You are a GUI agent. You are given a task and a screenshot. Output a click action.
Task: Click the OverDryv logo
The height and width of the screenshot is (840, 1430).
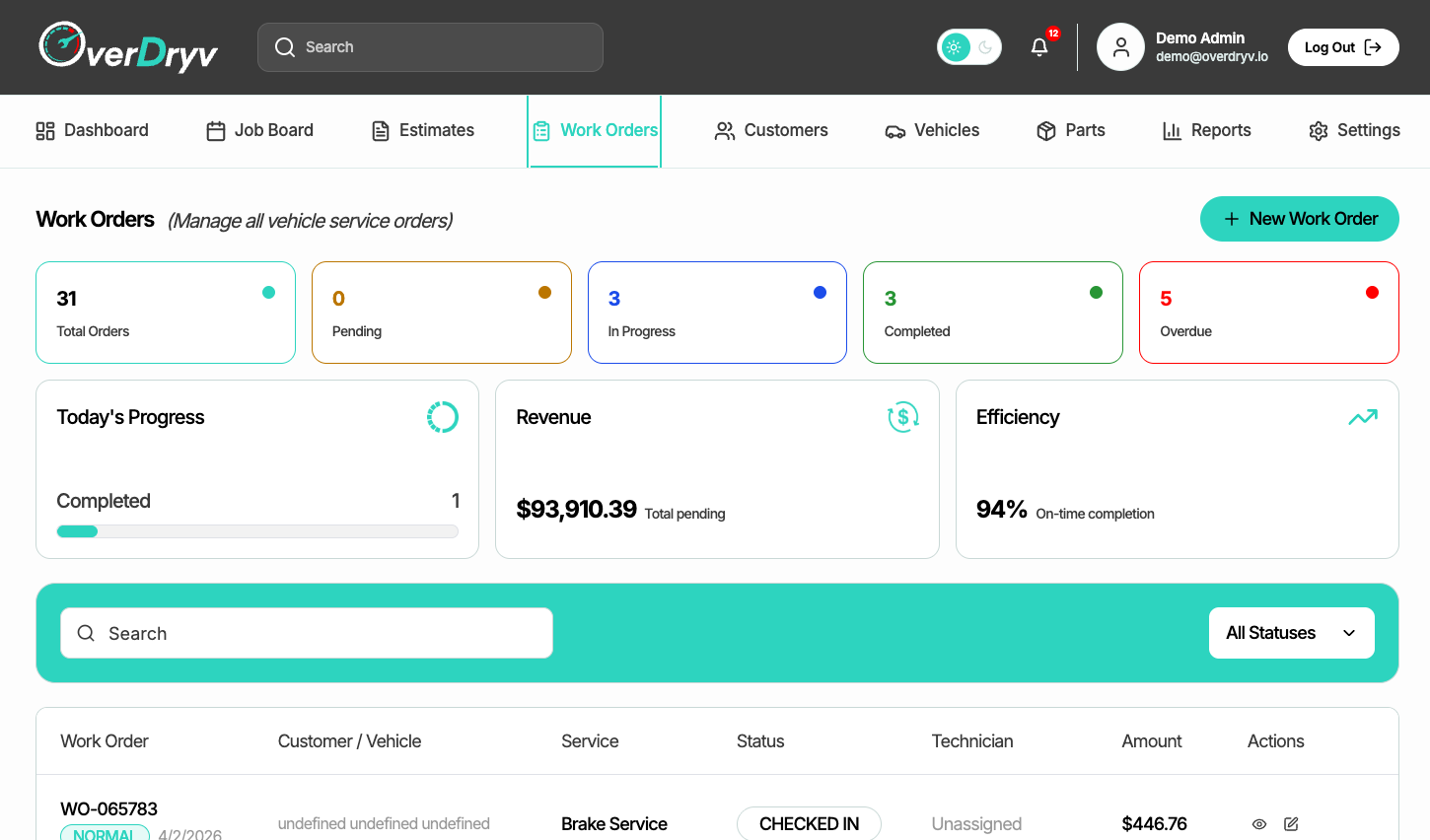tap(128, 47)
